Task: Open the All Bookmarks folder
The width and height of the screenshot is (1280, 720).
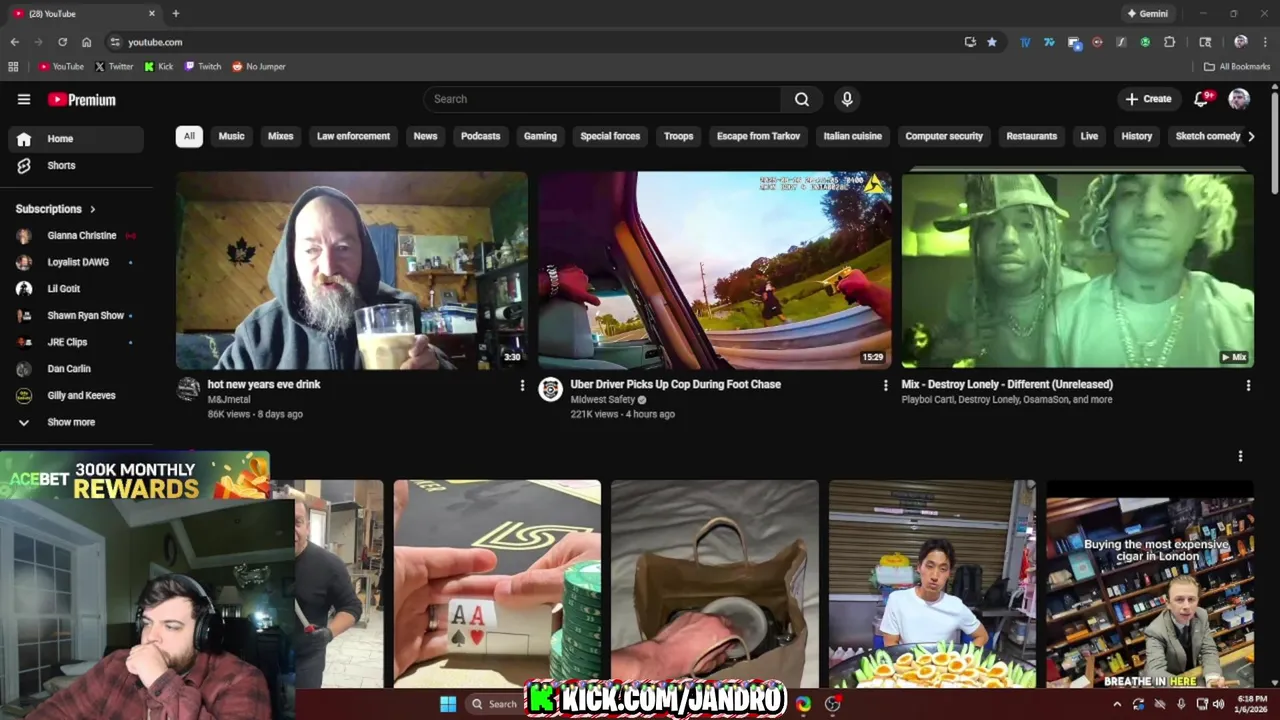Action: pos(1237,67)
